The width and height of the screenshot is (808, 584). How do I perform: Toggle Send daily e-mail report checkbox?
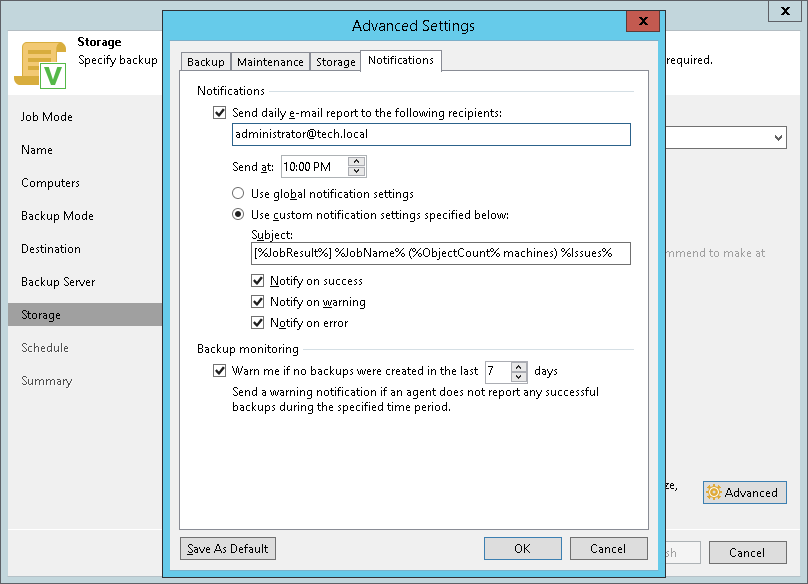(220, 114)
